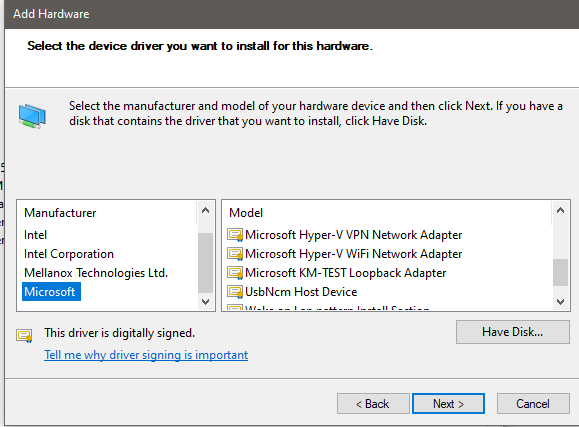Click the Manufacturer list scrollbar thumb
579x427 pixels.
coord(206,263)
